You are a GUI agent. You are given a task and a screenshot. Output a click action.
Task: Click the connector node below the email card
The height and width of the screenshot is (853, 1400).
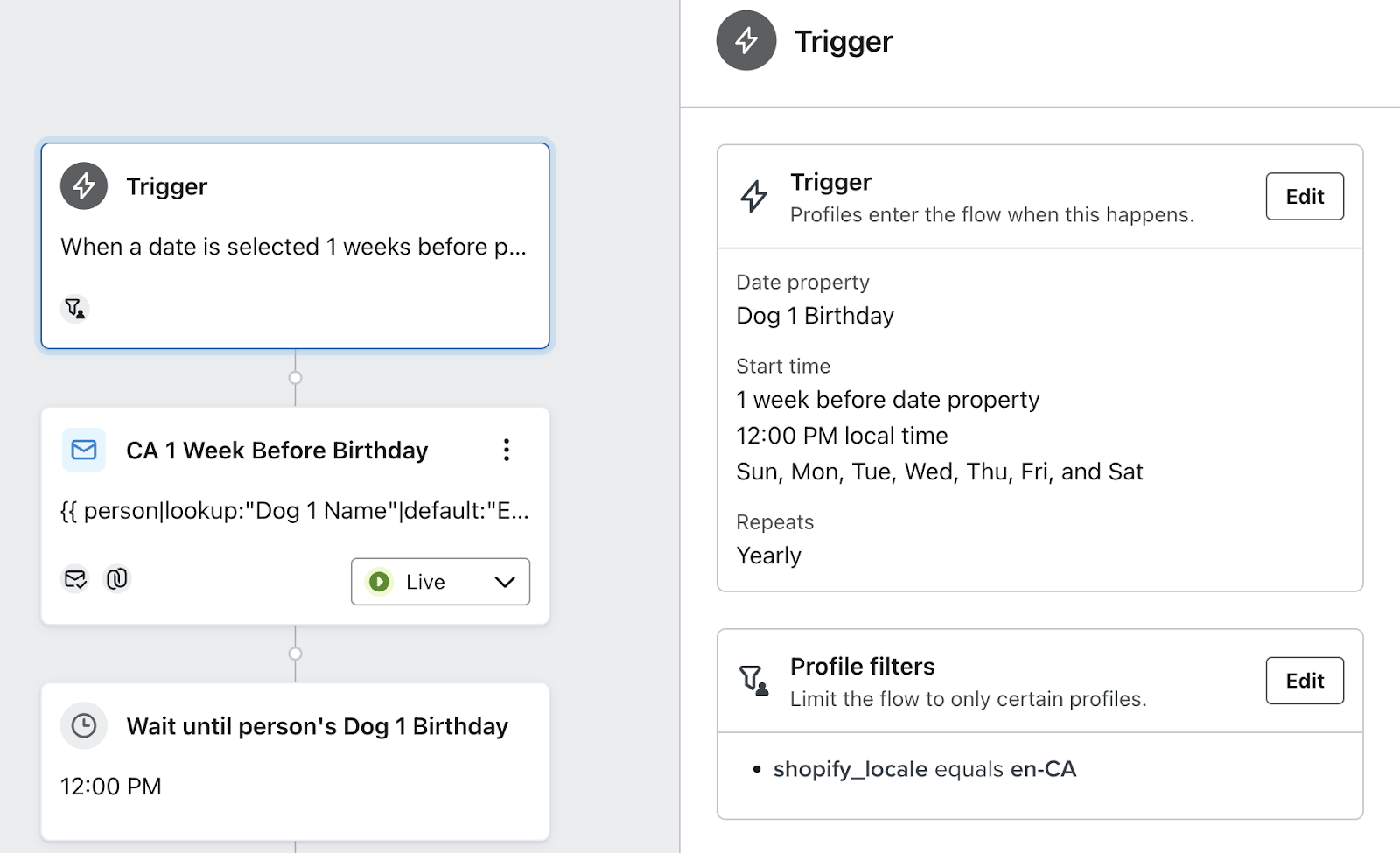pos(295,654)
